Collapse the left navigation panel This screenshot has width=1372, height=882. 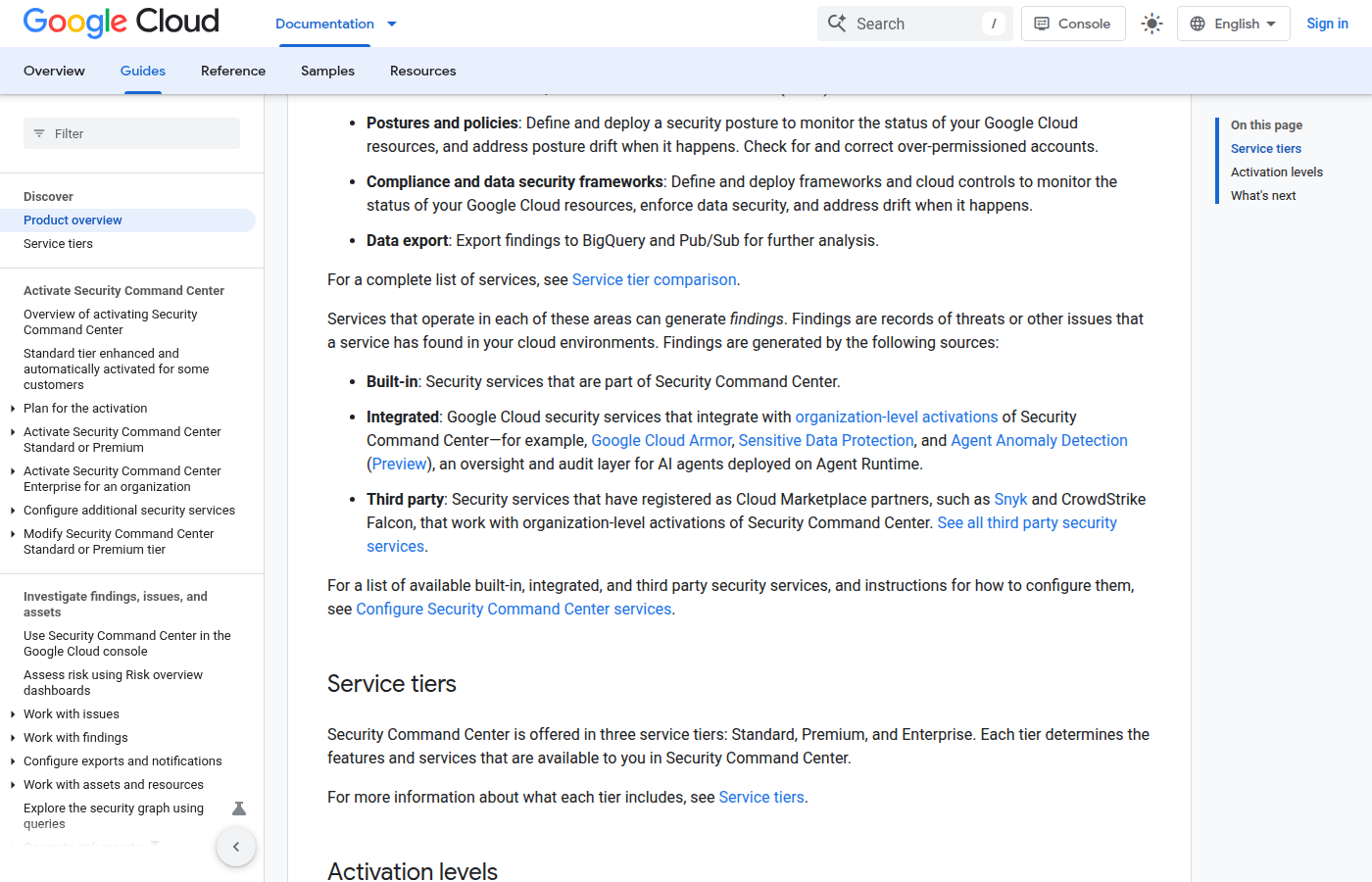[236, 847]
